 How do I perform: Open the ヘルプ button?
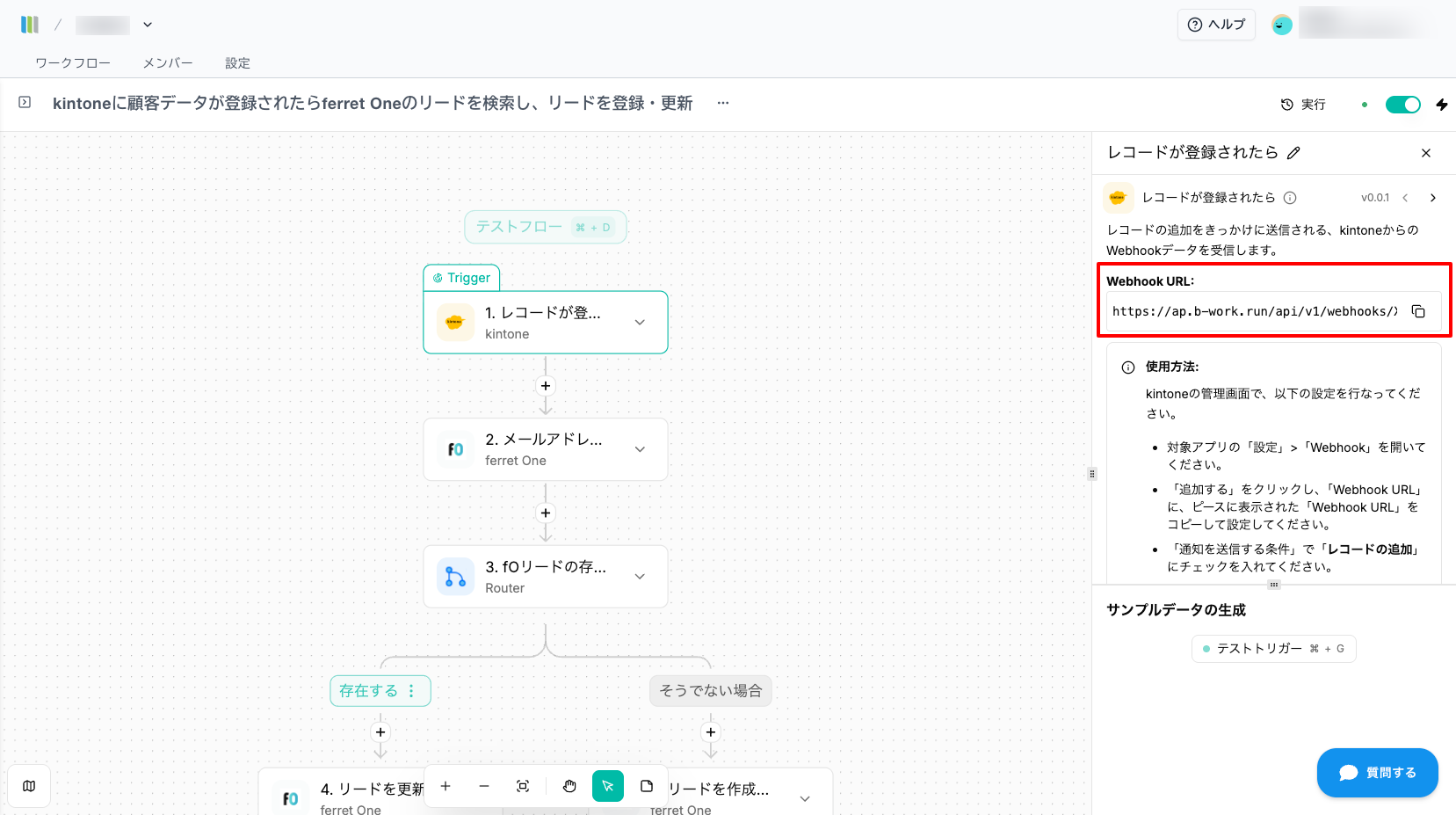point(1216,25)
